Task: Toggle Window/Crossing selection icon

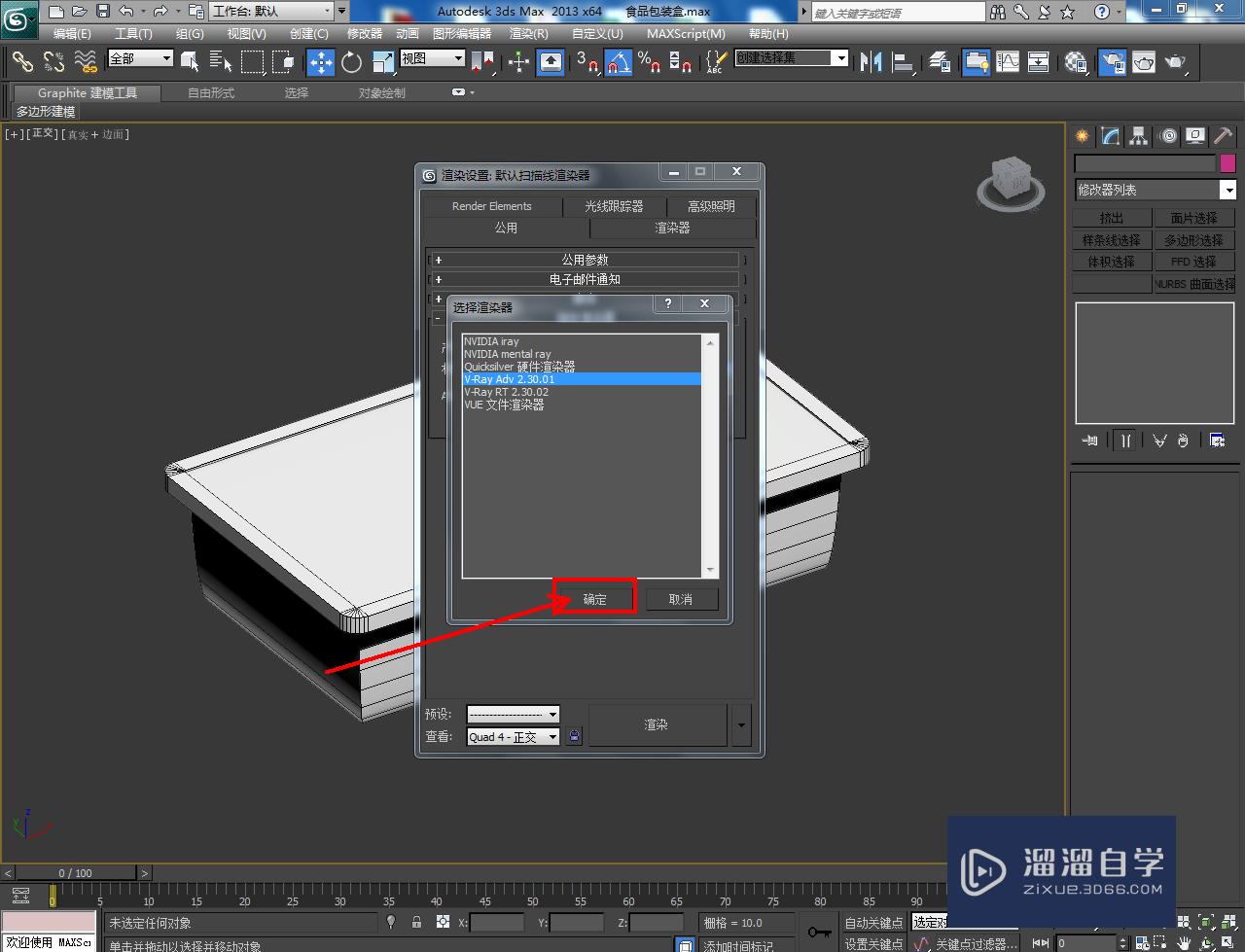Action: click(x=283, y=62)
